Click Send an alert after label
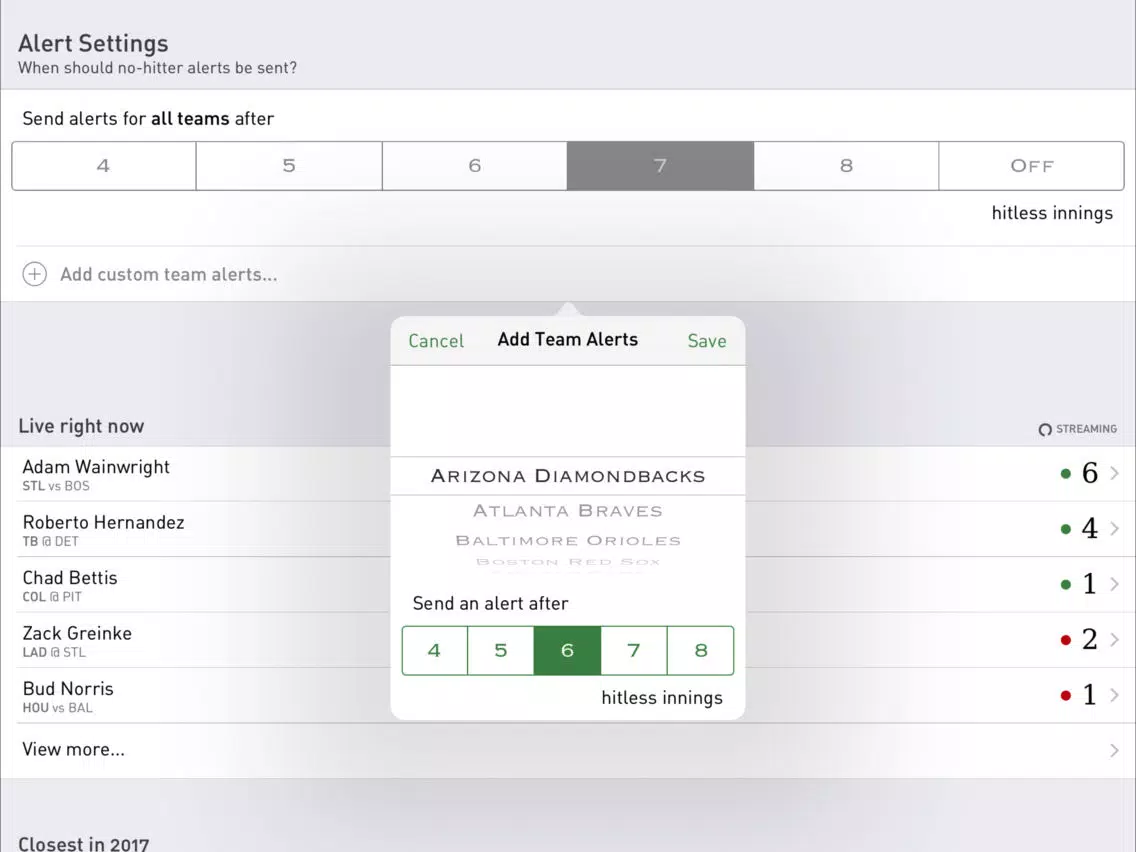Image resolution: width=1136 pixels, height=852 pixels. pyautogui.click(x=490, y=604)
